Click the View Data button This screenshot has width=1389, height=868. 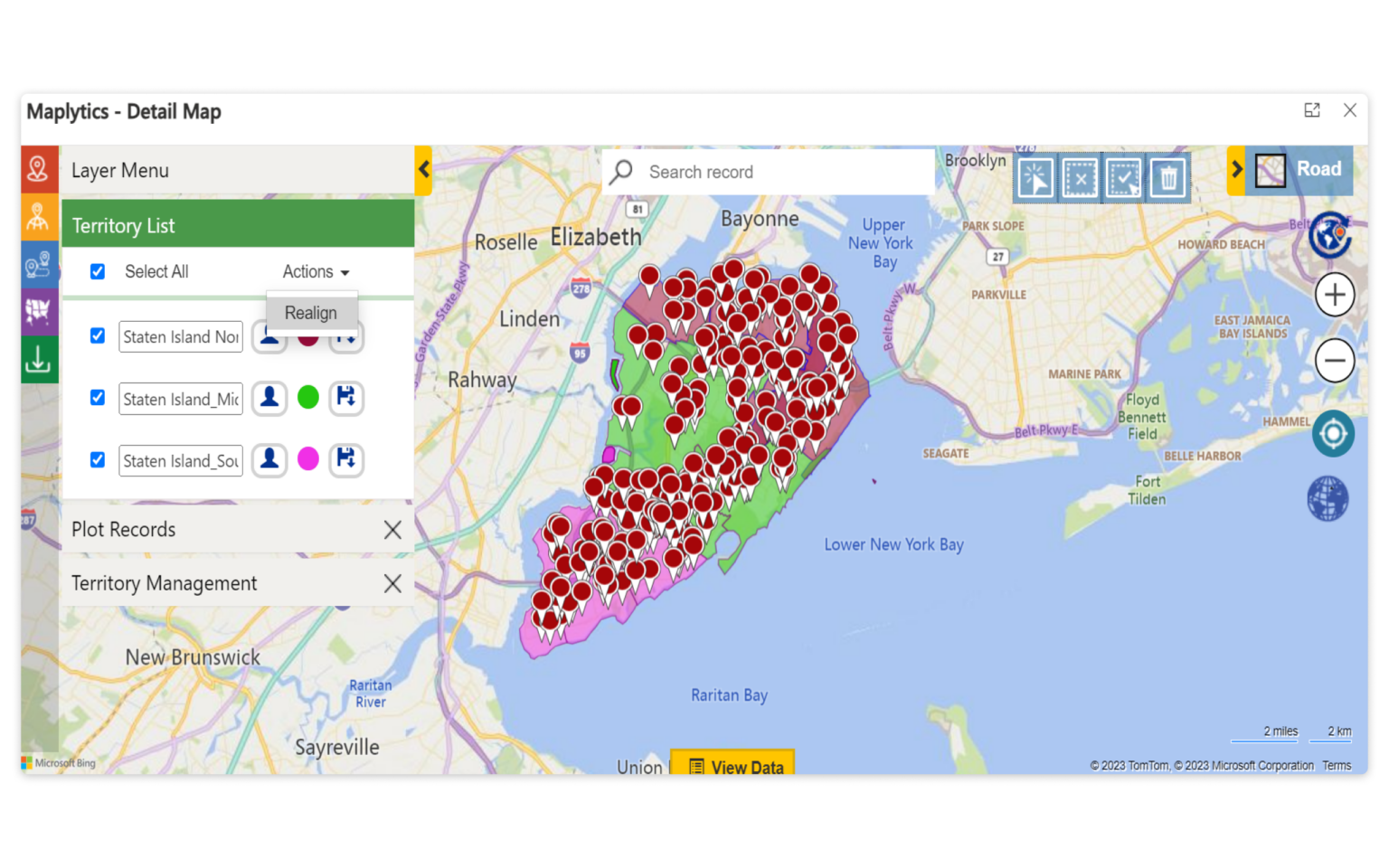(x=732, y=765)
